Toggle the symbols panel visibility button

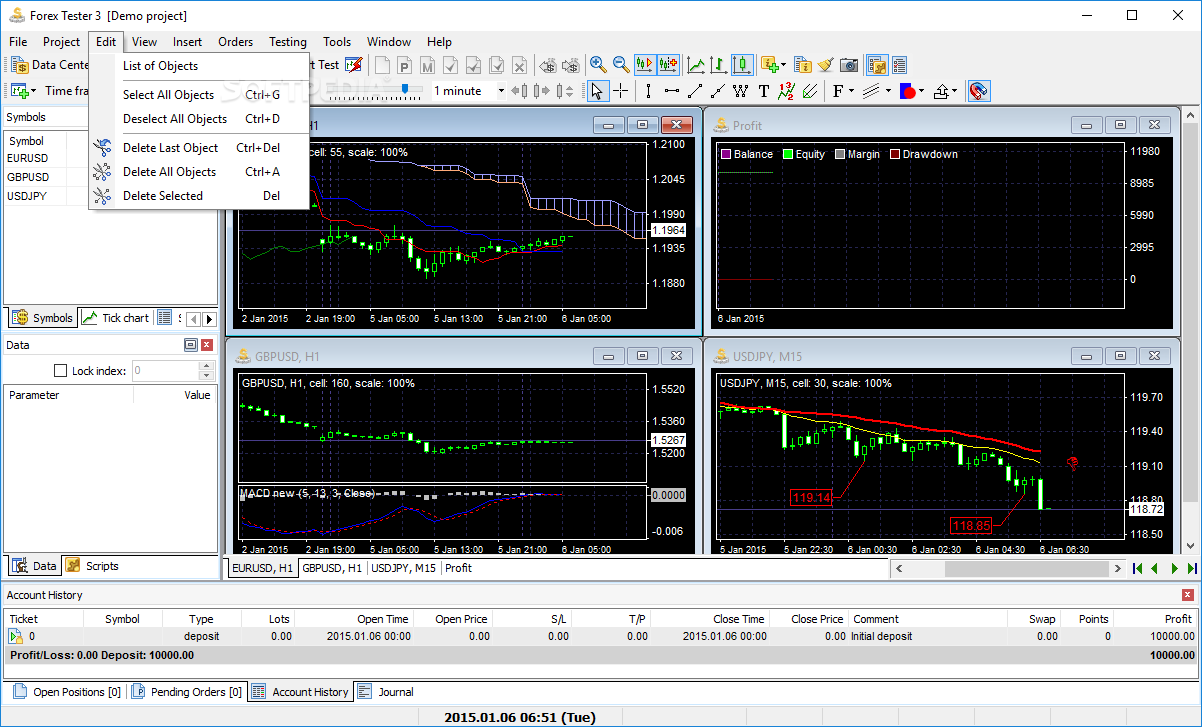pyautogui.click(x=877, y=65)
